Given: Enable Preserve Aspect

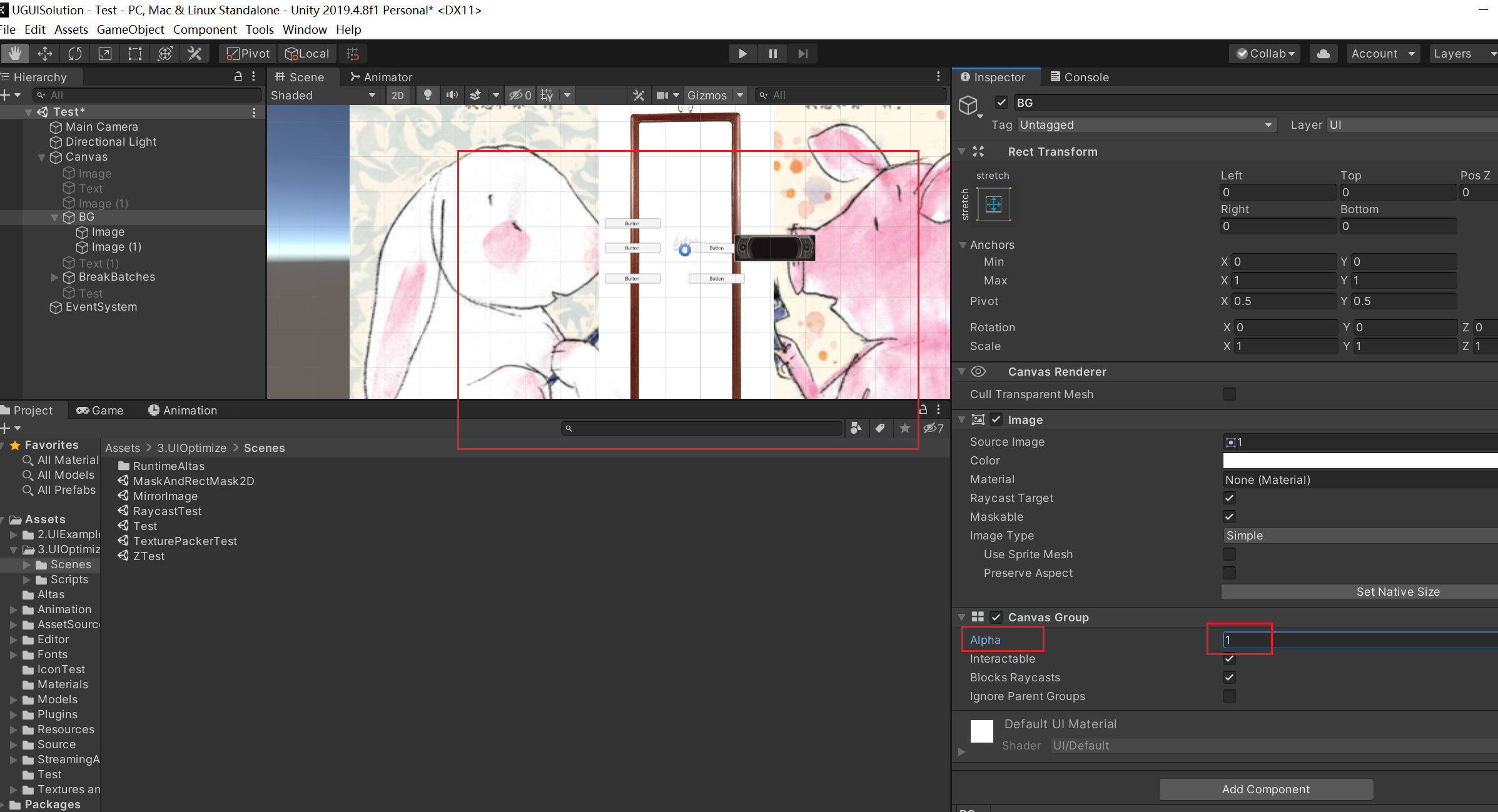Looking at the screenshot, I should tap(1229, 573).
